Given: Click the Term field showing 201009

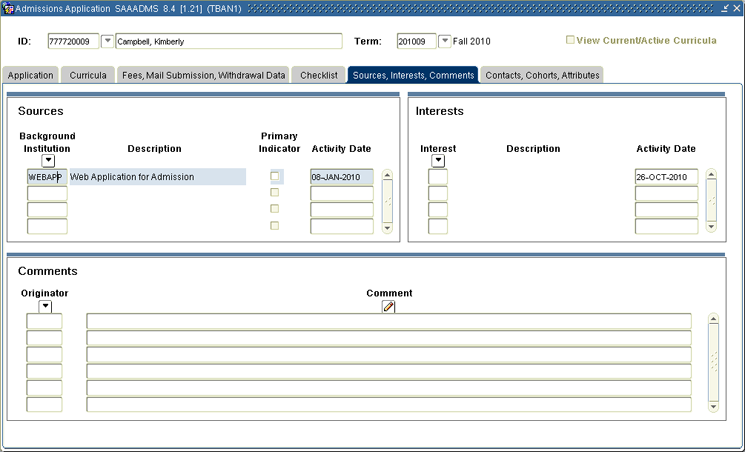Looking at the screenshot, I should (416, 41).
